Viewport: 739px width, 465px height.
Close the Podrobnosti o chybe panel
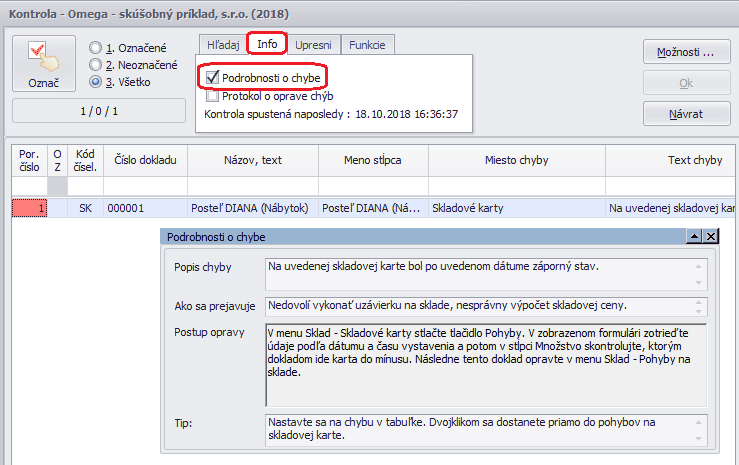[711, 237]
